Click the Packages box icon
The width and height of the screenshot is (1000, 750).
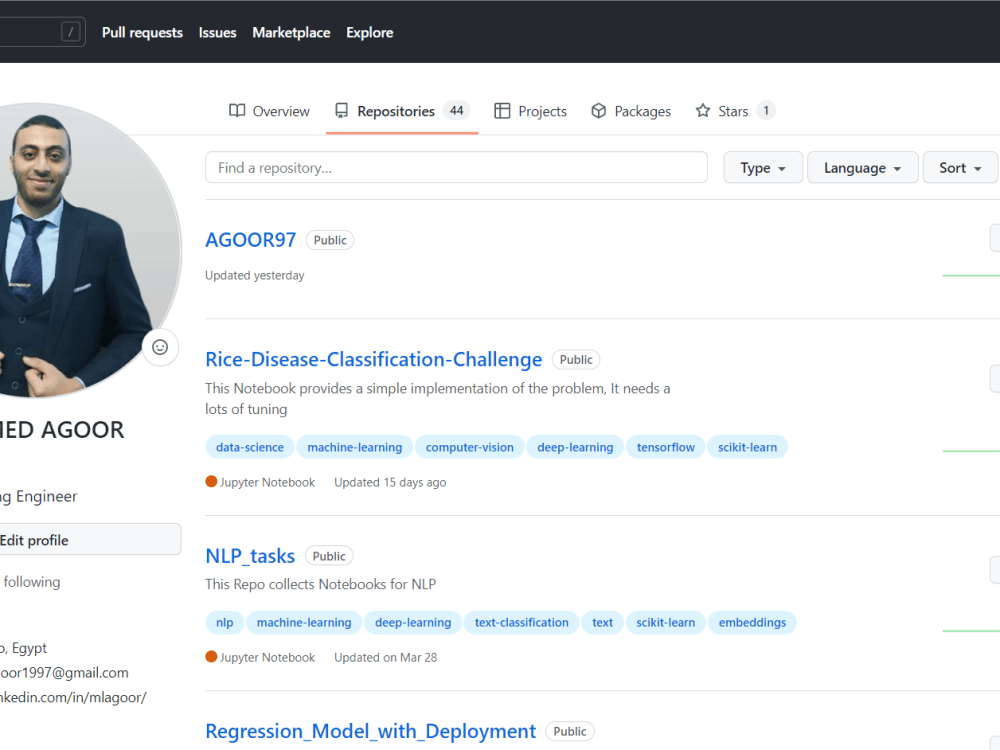[598, 111]
